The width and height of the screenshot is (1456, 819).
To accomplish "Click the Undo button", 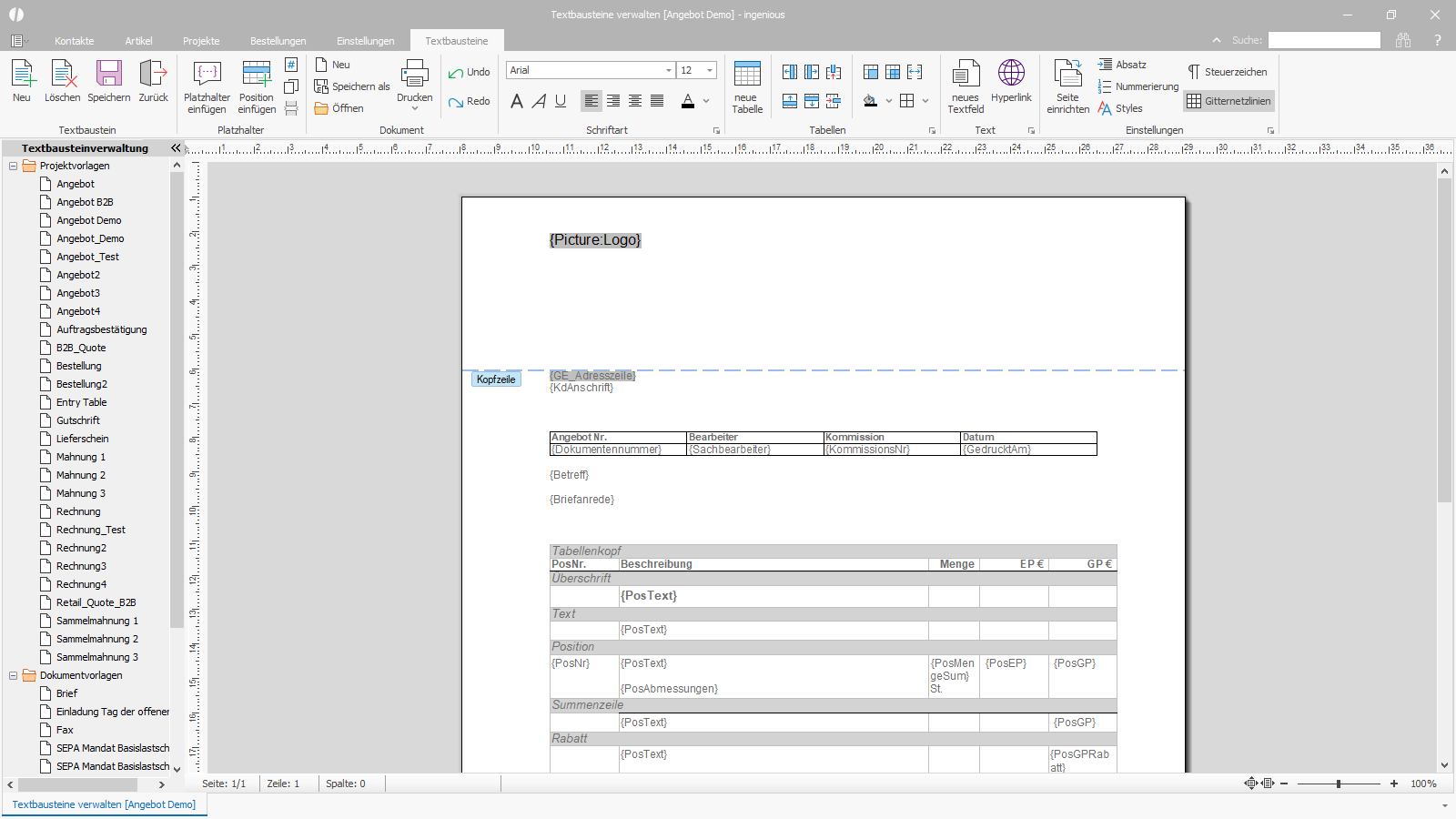I will (x=470, y=72).
